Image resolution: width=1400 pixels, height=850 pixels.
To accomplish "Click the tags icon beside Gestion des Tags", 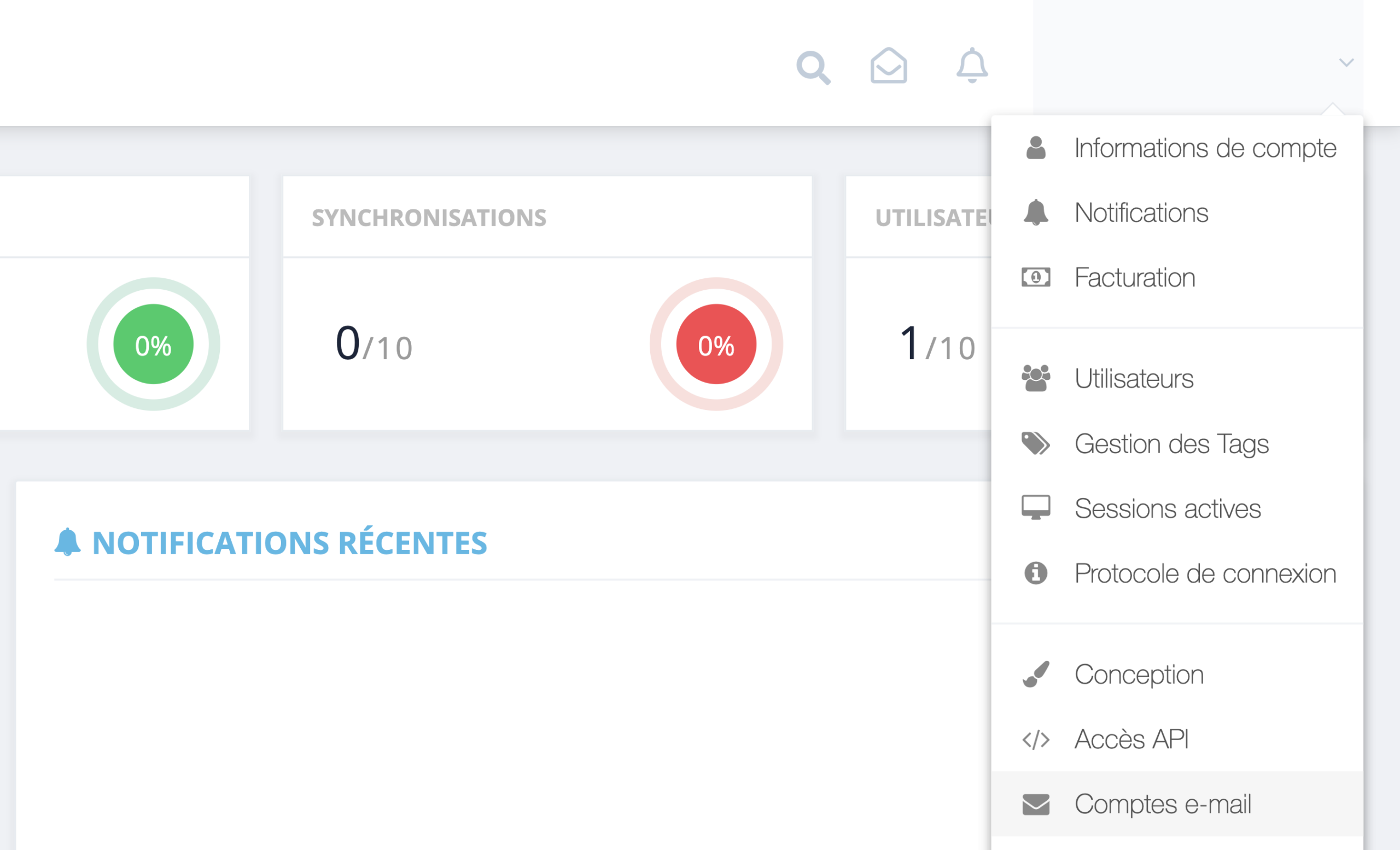I will [x=1035, y=443].
